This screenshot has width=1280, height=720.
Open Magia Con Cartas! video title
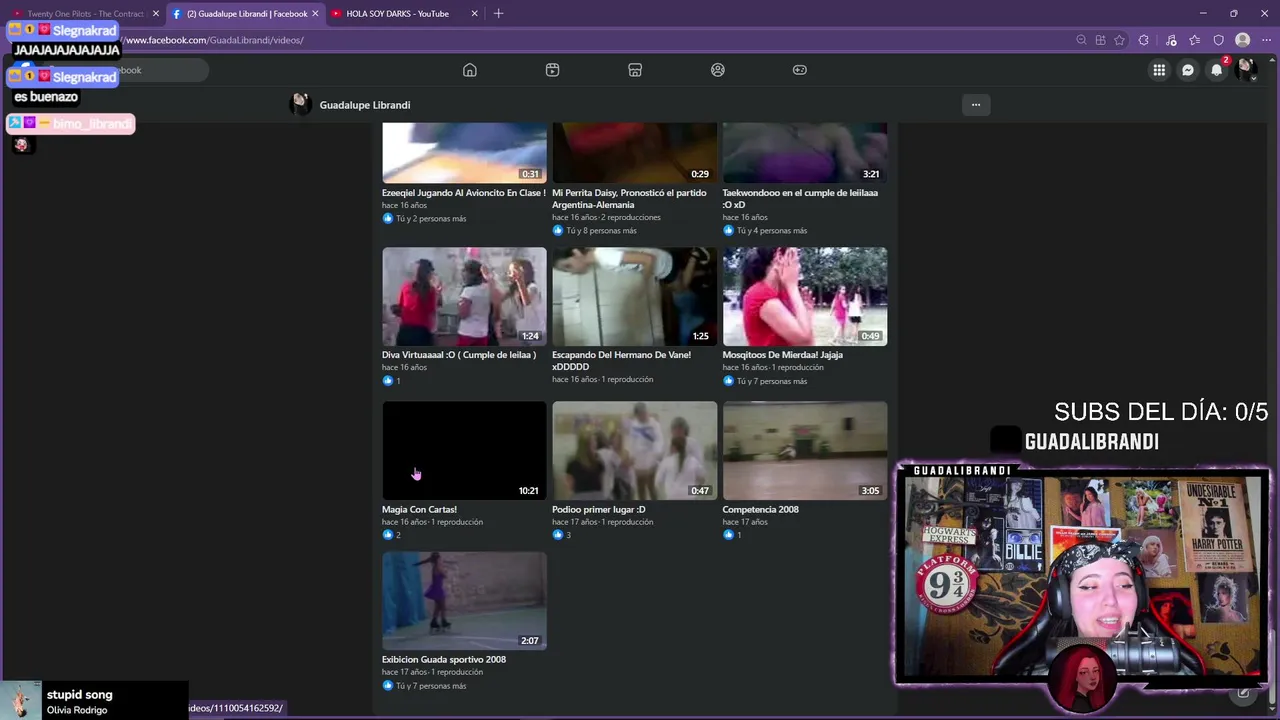(419, 509)
